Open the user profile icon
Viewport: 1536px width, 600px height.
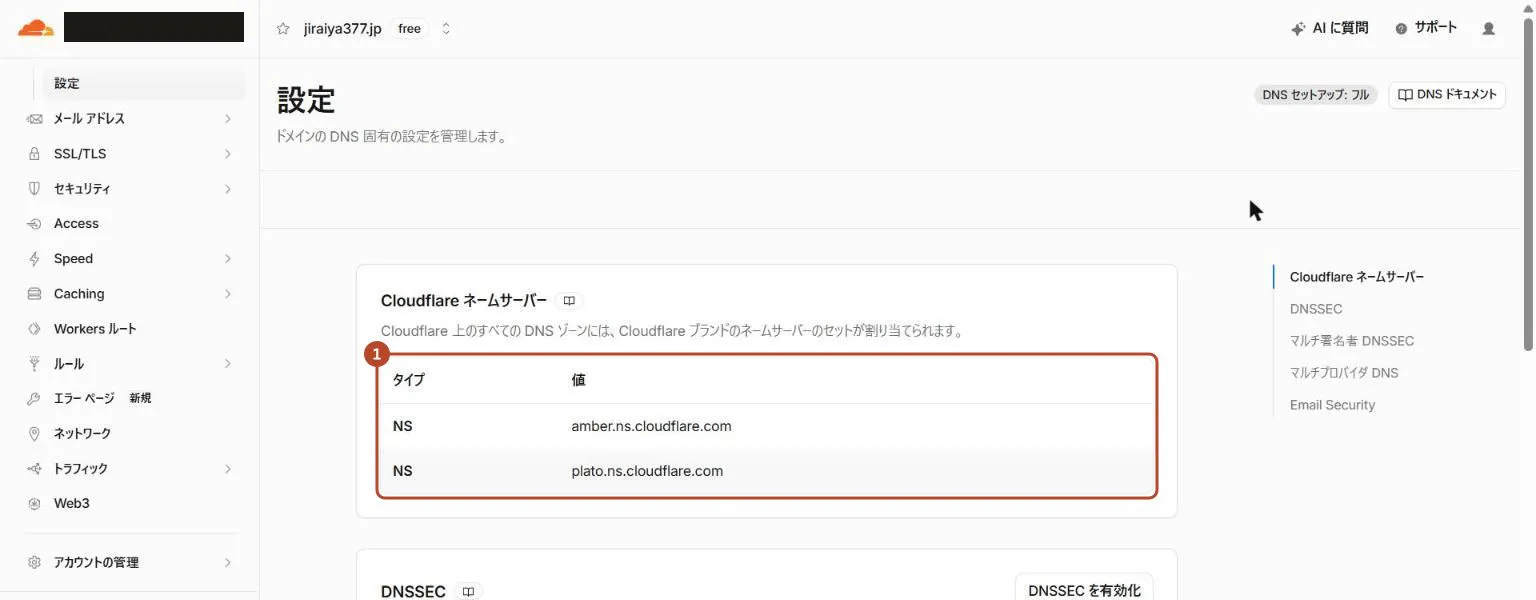(x=1488, y=28)
